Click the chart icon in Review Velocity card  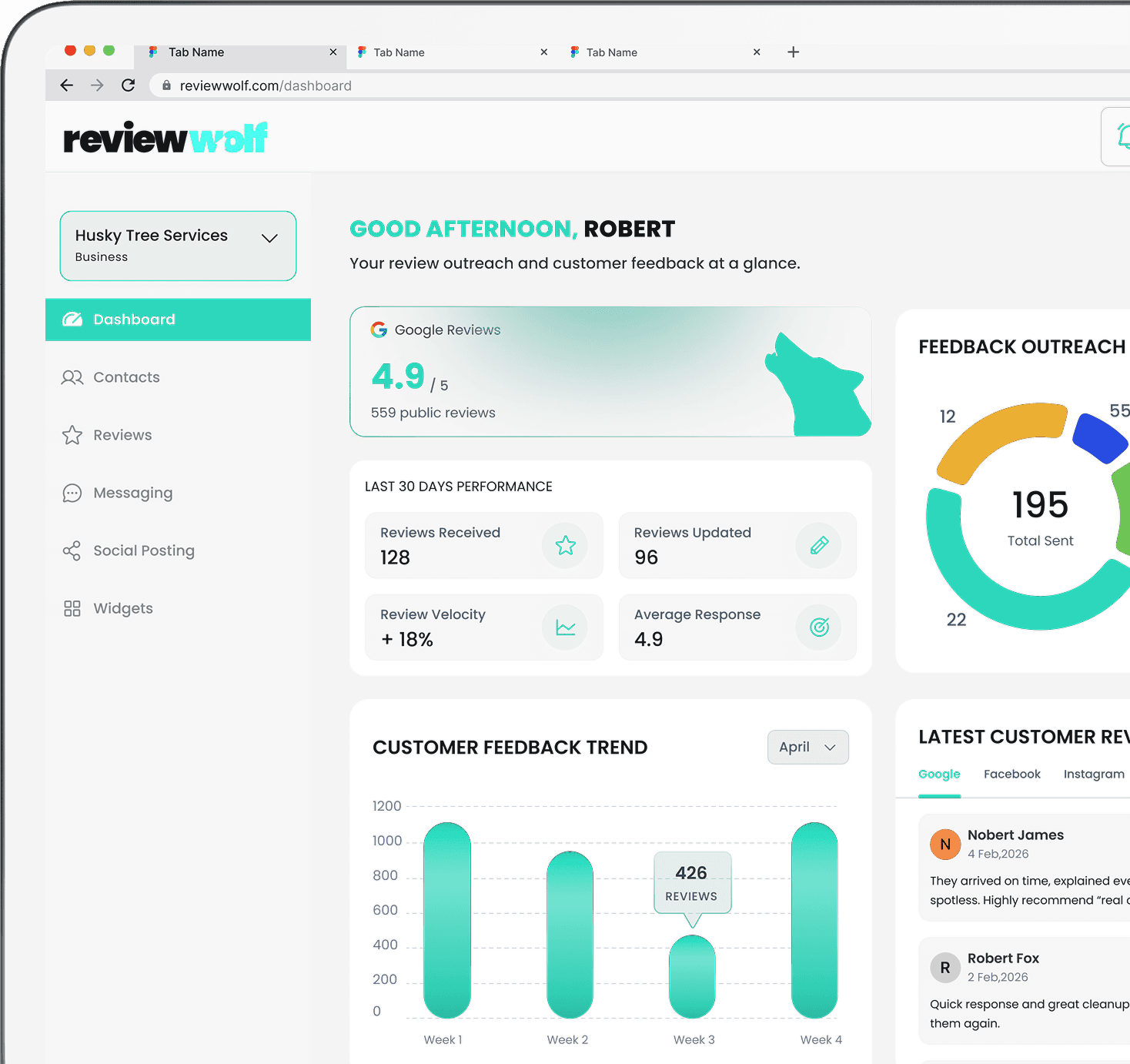(565, 627)
